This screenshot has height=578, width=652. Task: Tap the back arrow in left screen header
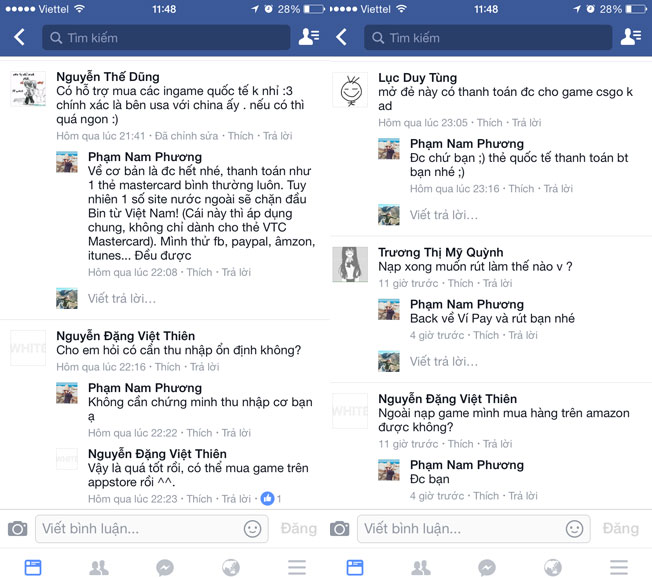click(19, 37)
